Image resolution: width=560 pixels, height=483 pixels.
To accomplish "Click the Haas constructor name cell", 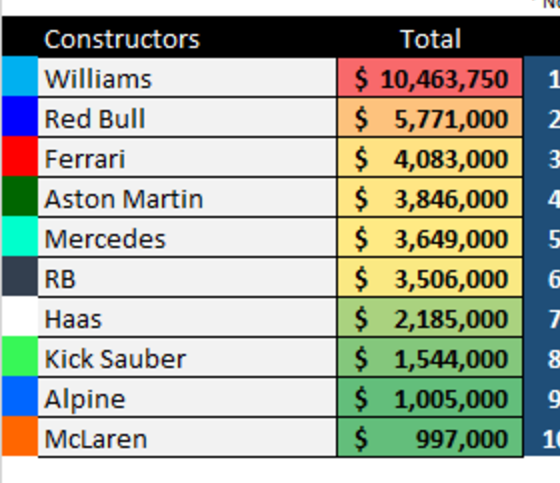I will click(187, 317).
